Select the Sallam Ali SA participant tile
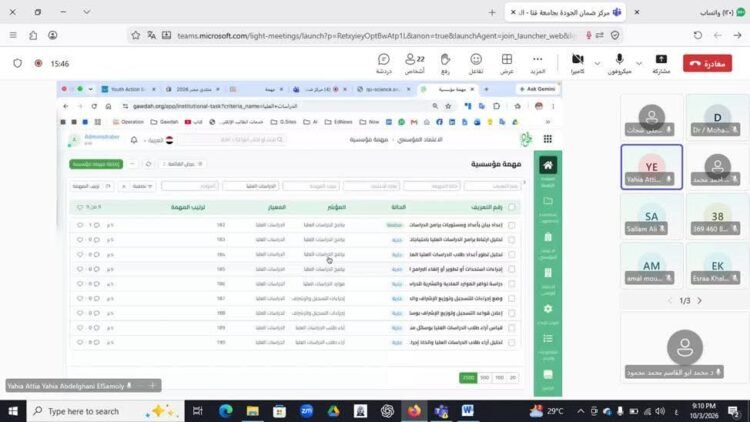This screenshot has width=750, height=422. (651, 216)
